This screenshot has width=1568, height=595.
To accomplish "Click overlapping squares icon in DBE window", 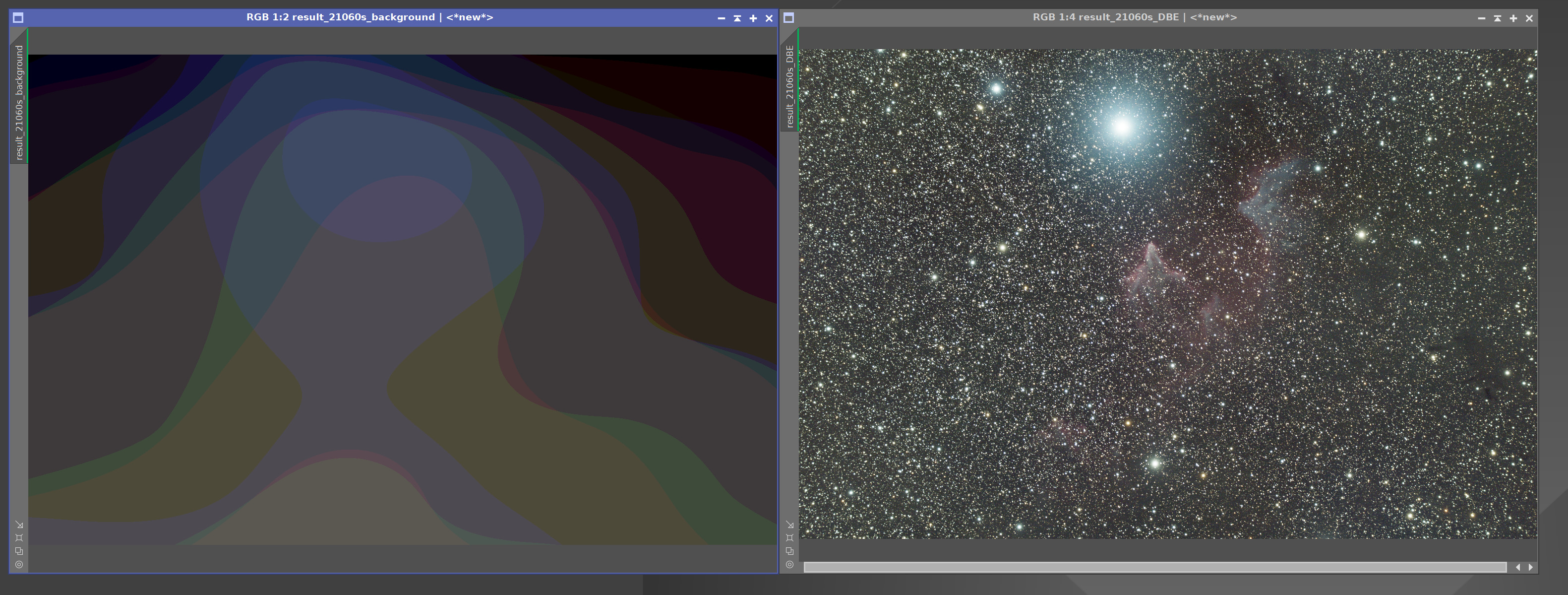I will click(x=789, y=551).
